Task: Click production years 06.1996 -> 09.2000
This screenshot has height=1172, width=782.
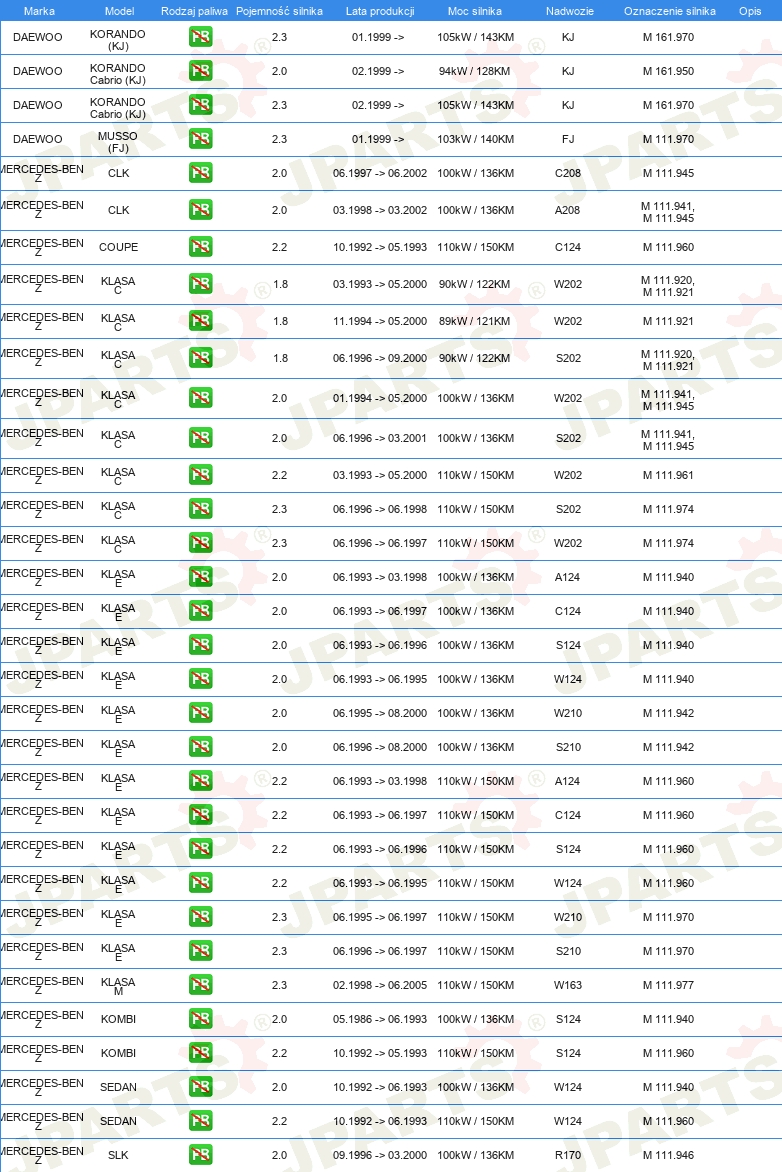Action: [380, 358]
